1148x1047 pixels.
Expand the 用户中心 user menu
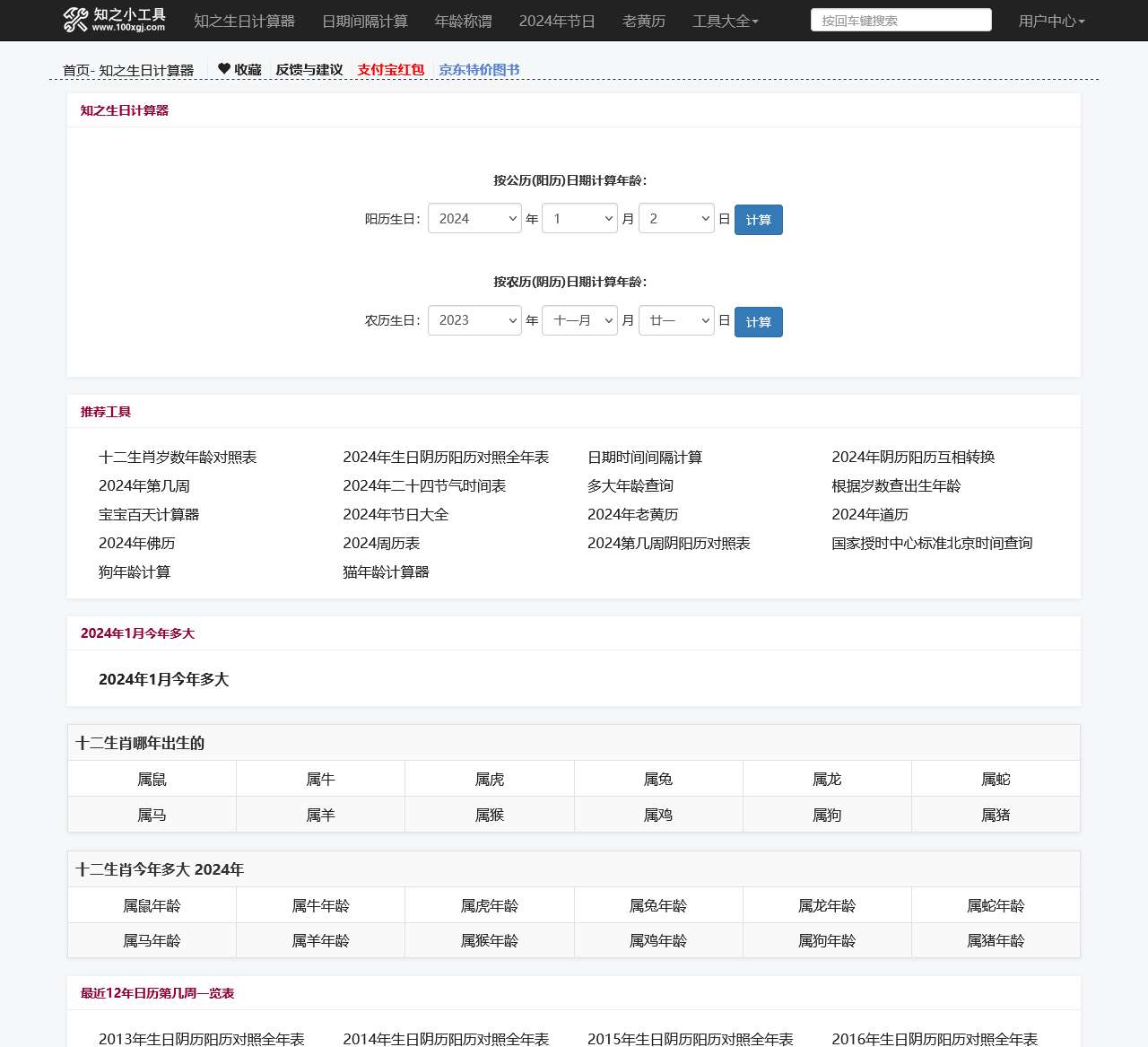point(1051,21)
